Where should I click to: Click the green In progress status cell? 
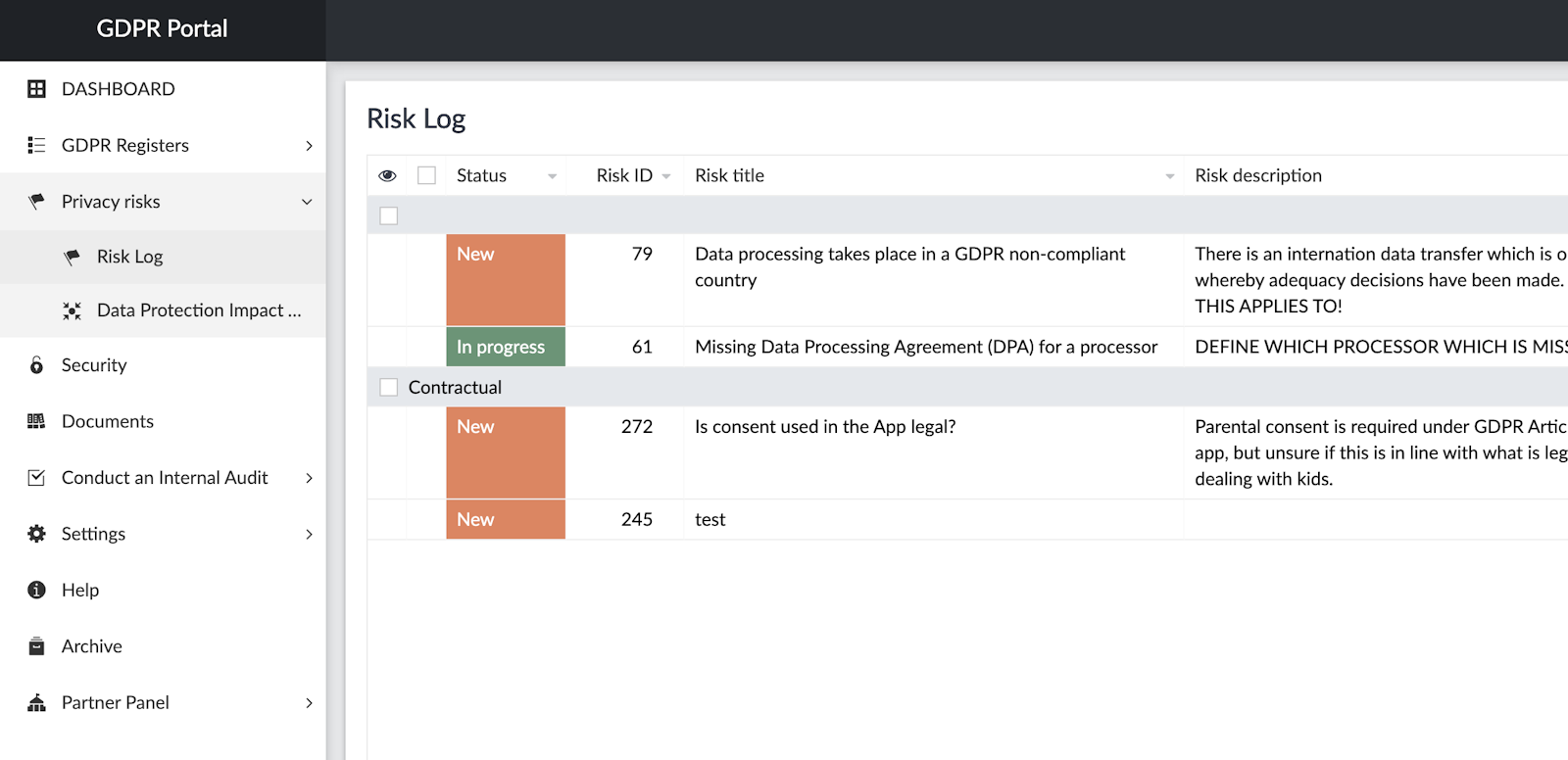[505, 347]
